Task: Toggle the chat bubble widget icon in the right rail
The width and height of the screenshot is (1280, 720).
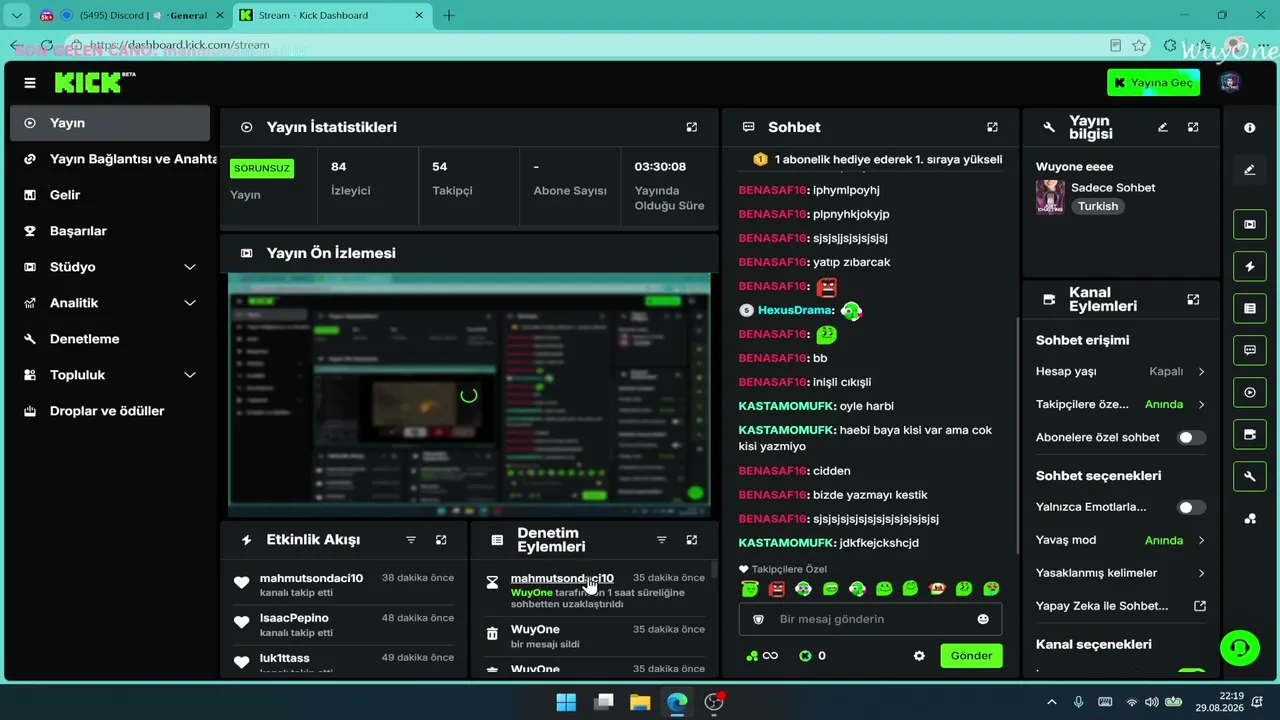Action: [x=1250, y=350]
